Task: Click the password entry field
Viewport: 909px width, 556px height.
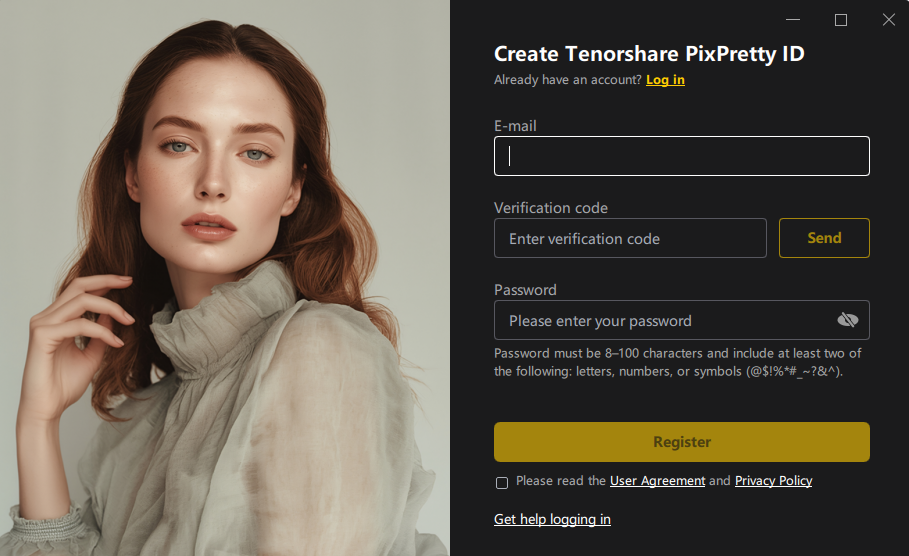Action: [660, 320]
